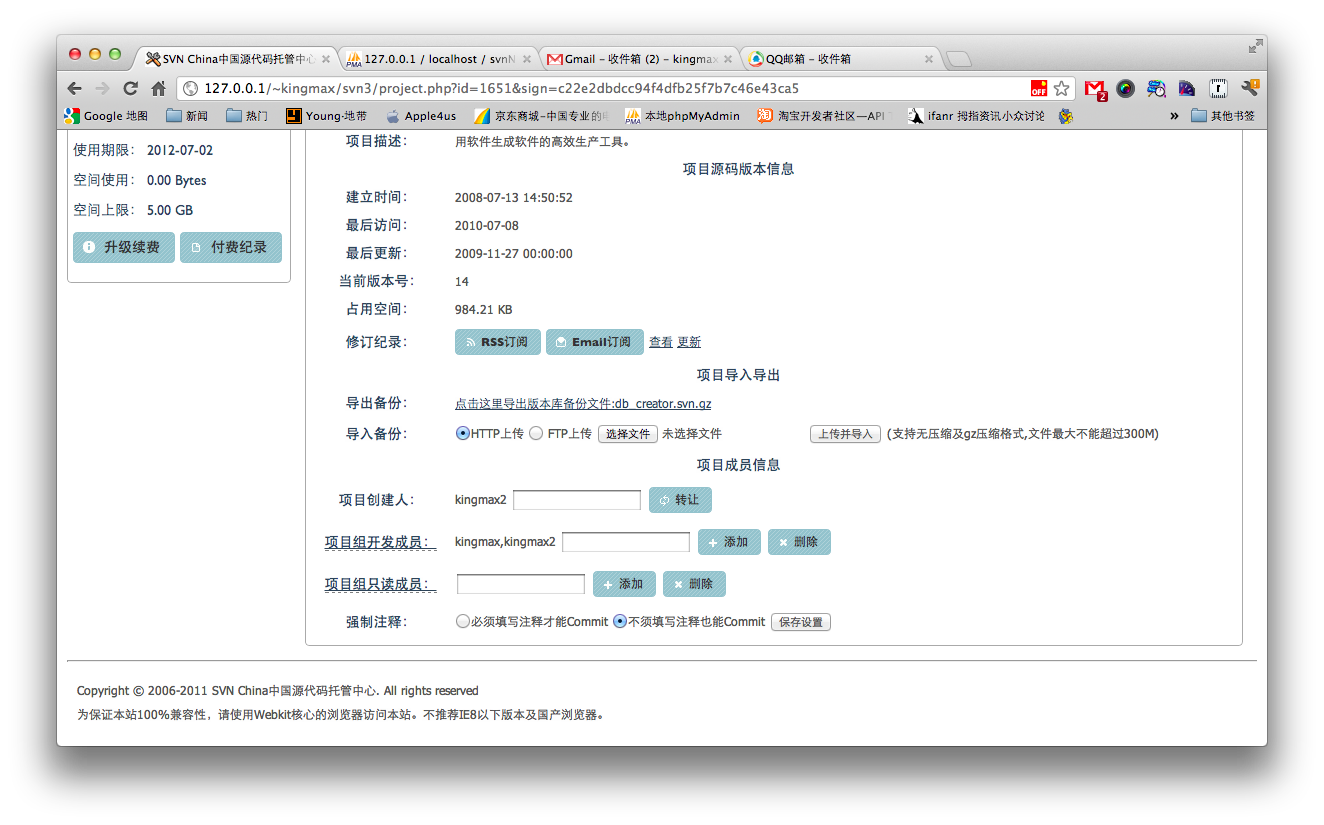Image resolution: width=1324 pixels, height=825 pixels.
Task: Click the site info globe in the address bar
Action: point(190,88)
